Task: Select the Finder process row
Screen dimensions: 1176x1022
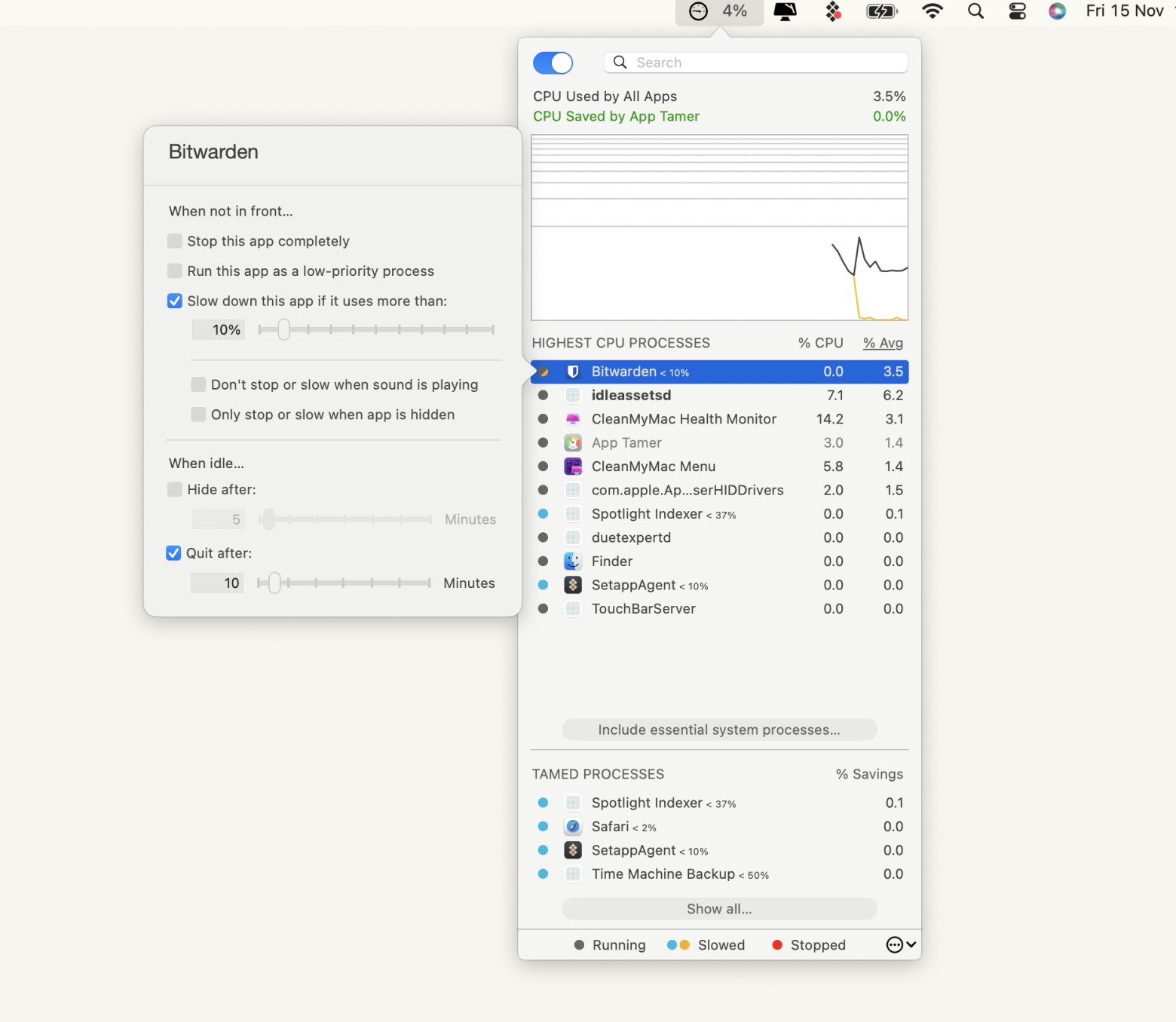Action: tap(719, 561)
